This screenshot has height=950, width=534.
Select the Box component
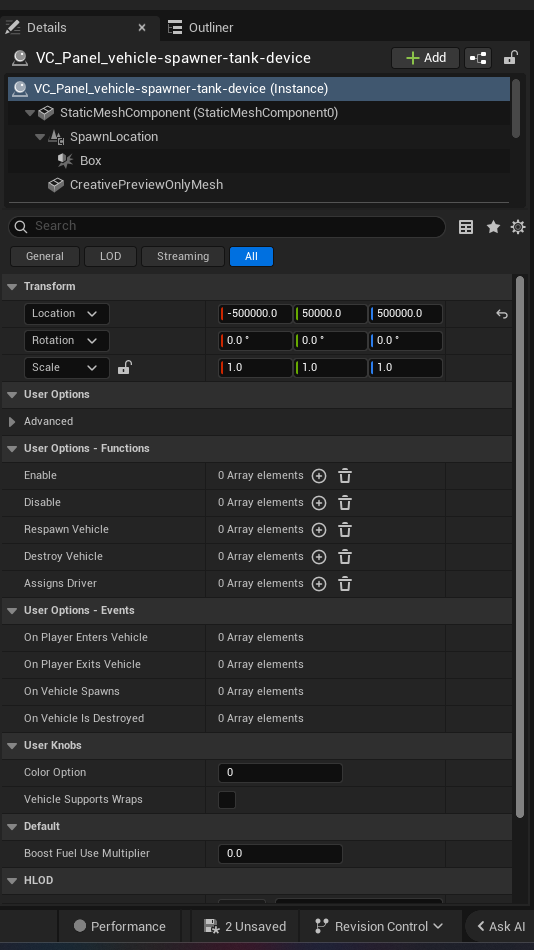pos(90,161)
